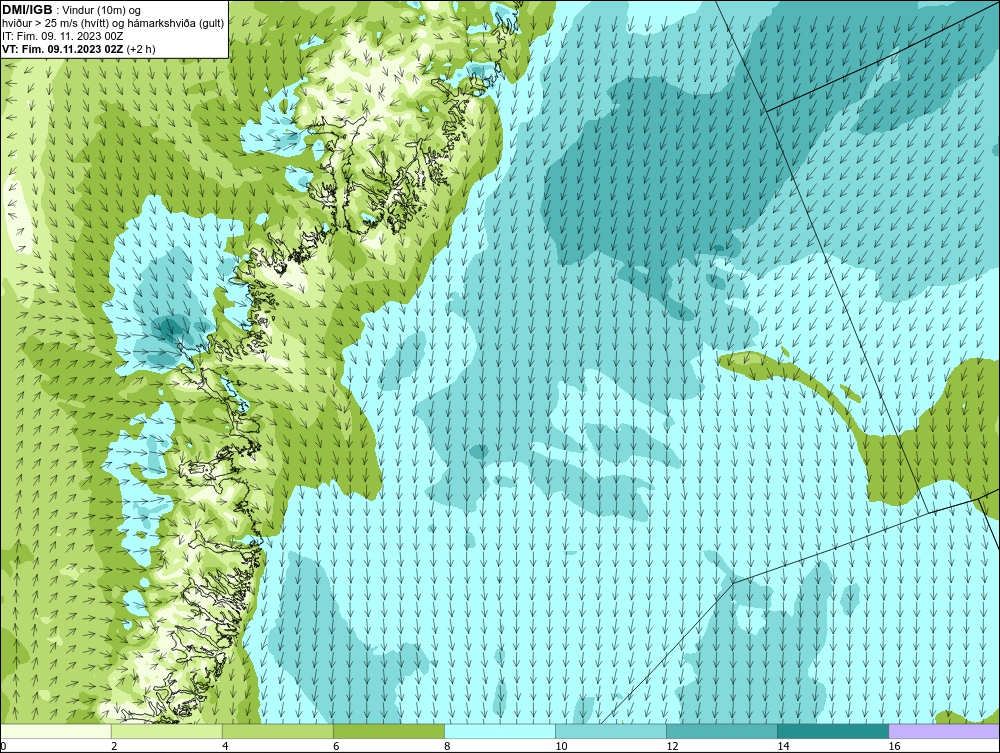1000x753 pixels.
Task: Click the 0–2 m/s legend color swatch
Action: coord(56,731)
